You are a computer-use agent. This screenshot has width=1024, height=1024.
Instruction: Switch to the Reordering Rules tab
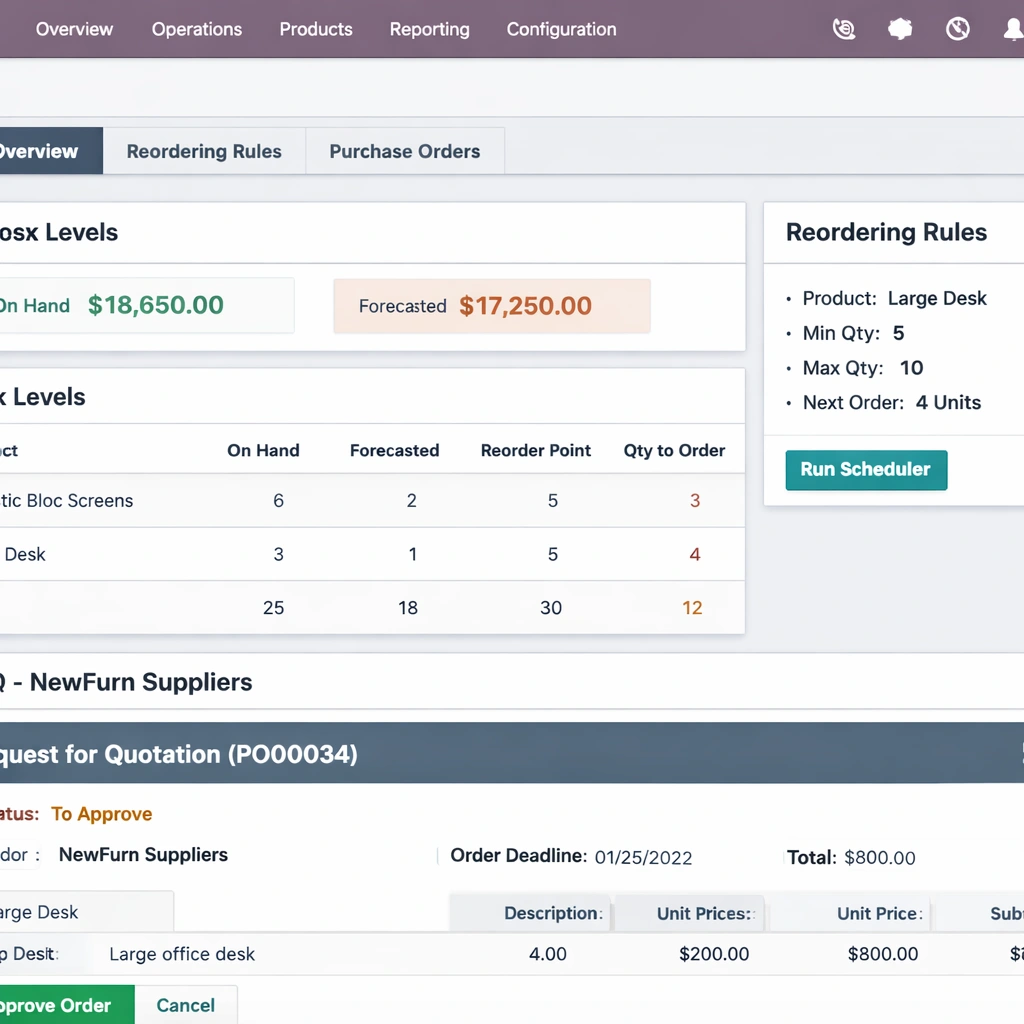204,152
